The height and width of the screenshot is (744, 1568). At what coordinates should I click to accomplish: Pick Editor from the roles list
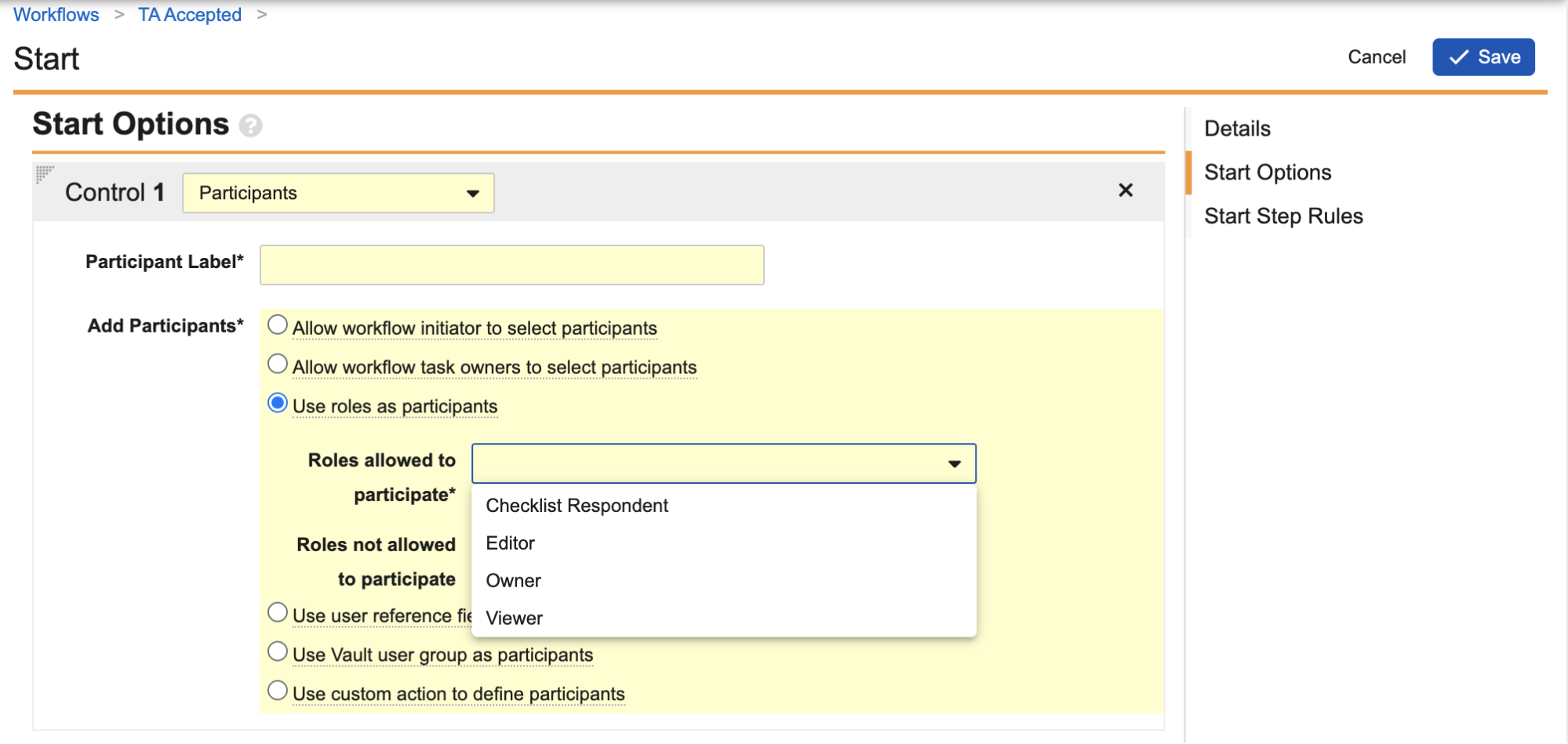point(510,543)
